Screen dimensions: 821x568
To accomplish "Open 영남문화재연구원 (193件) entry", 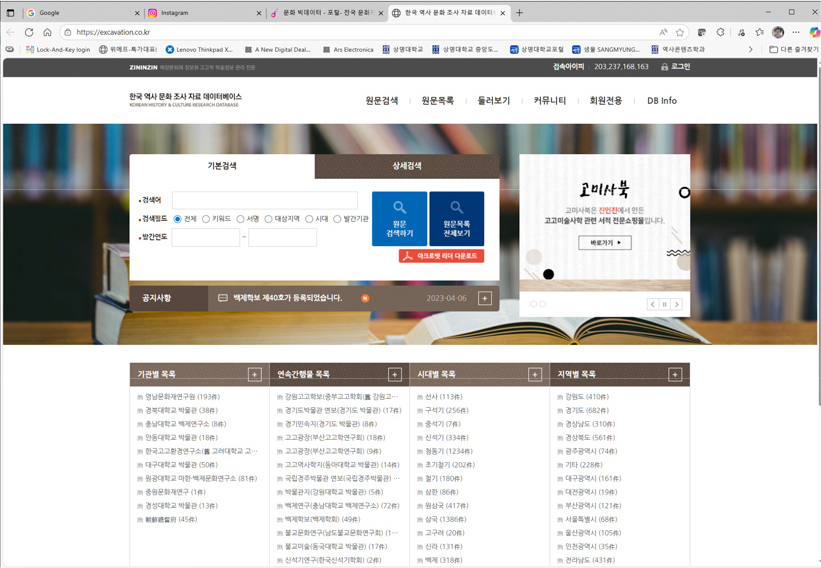I will coord(182,397).
